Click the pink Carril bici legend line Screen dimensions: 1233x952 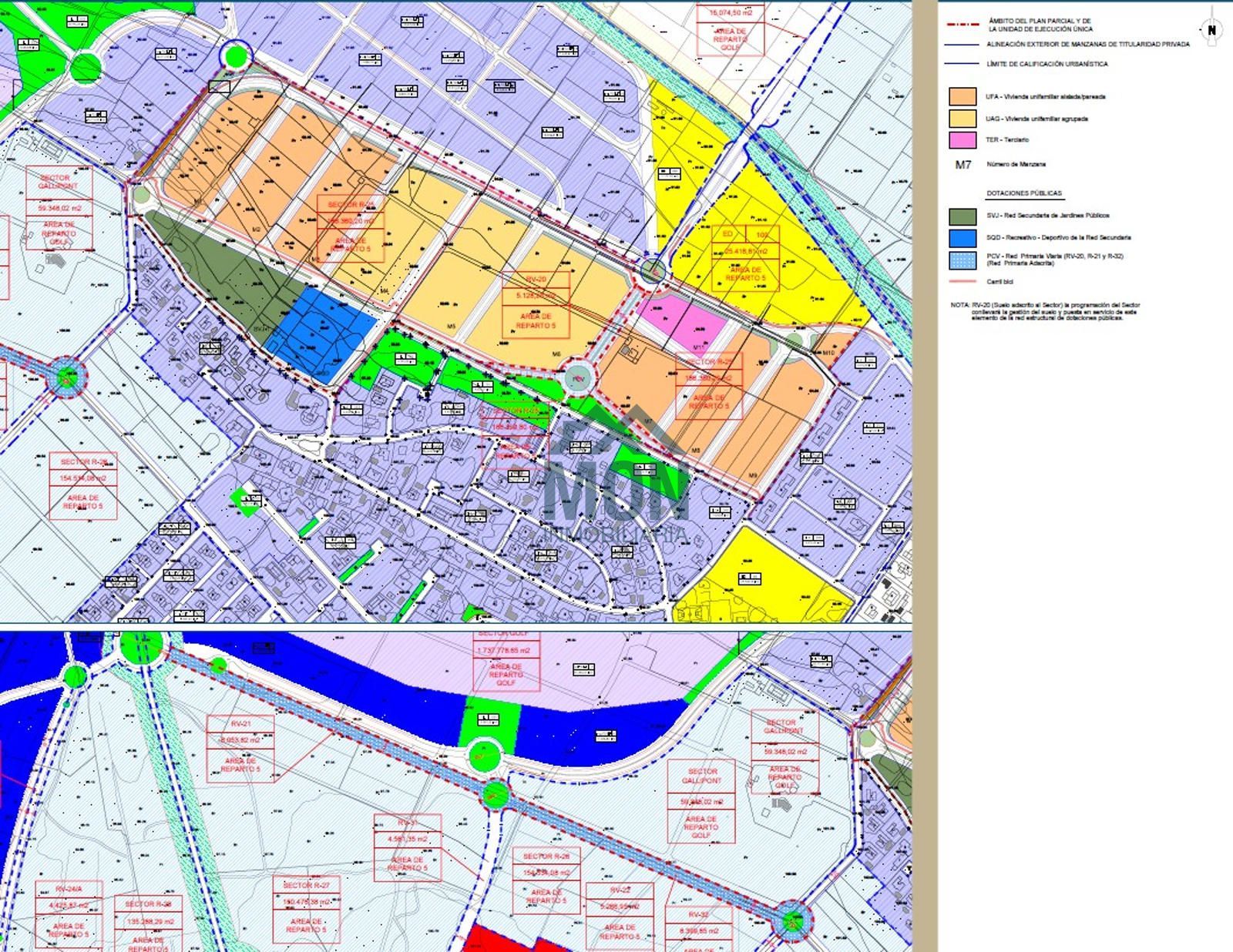pos(963,282)
